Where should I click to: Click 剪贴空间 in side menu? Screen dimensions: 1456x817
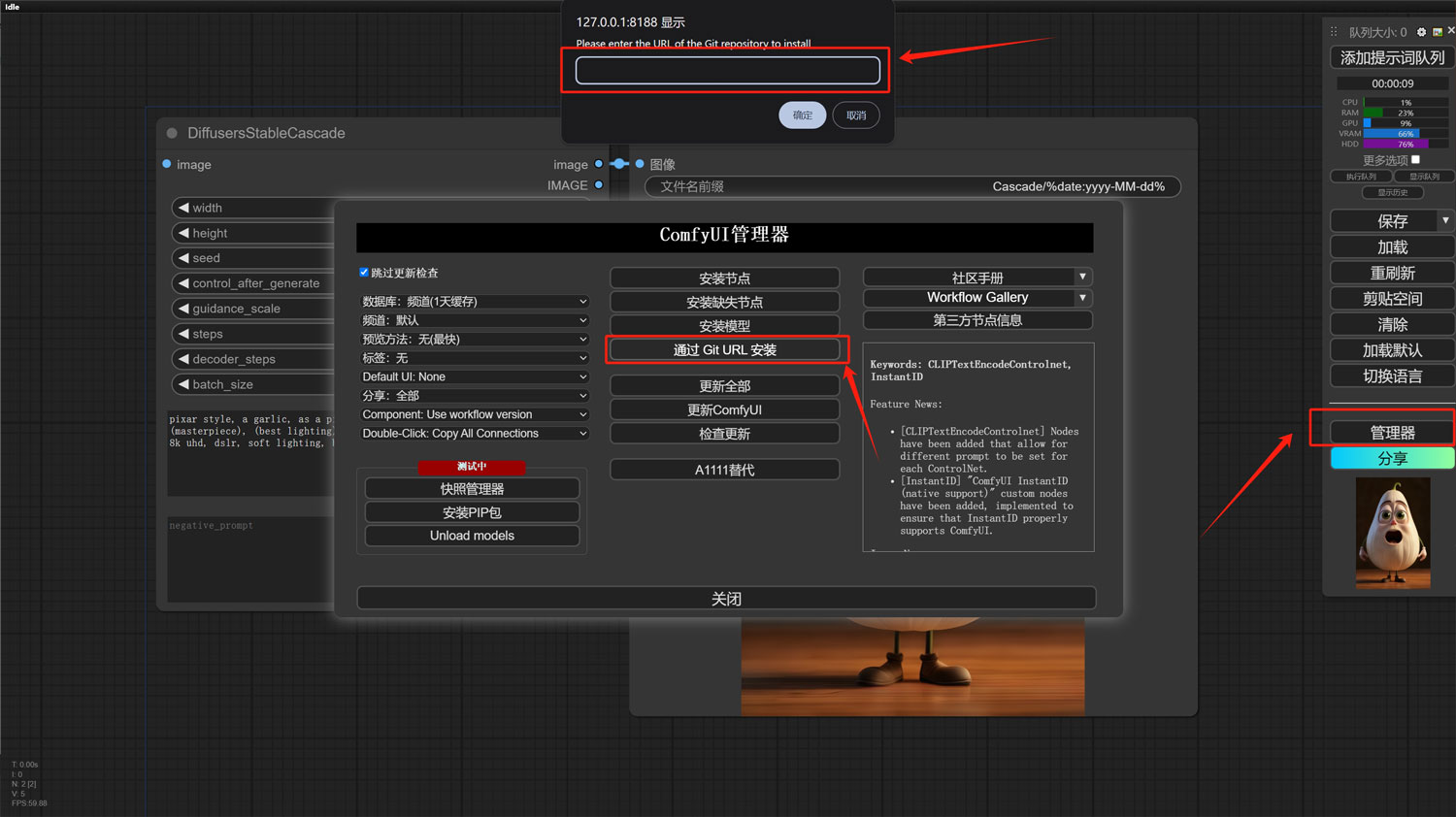coord(1393,299)
